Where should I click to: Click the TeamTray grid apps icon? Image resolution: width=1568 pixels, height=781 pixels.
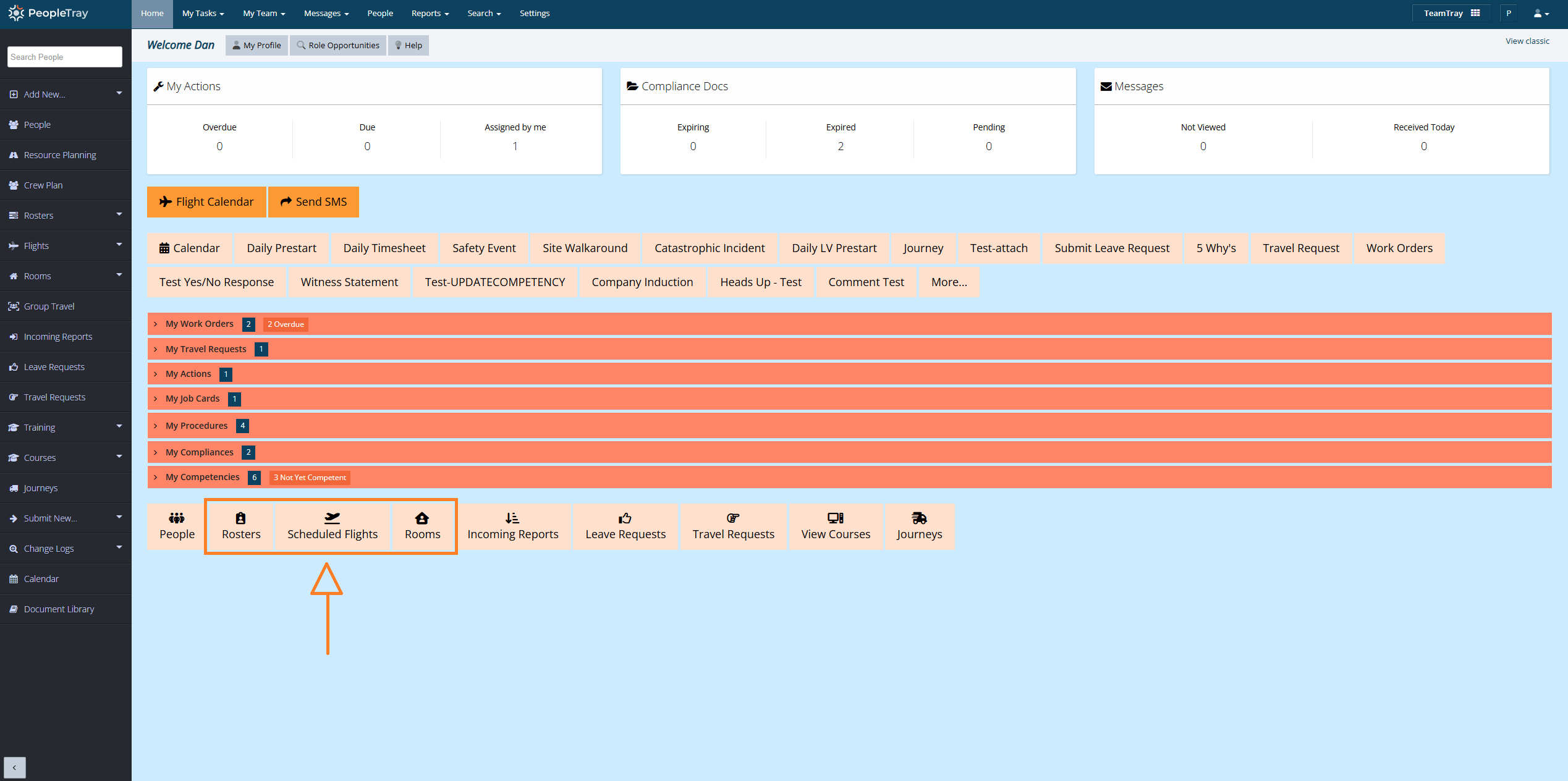1475,13
